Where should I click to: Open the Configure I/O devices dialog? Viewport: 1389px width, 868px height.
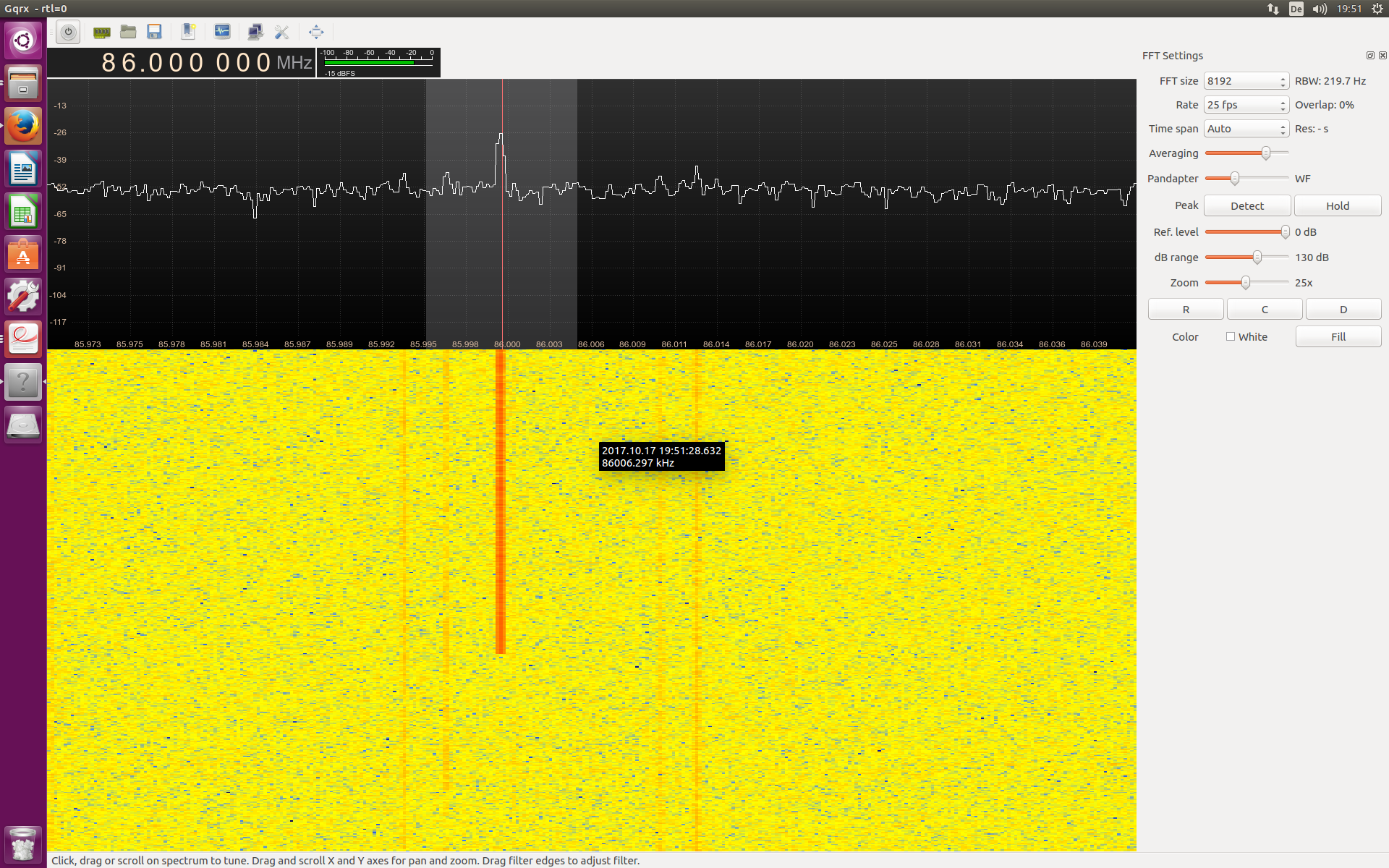[x=101, y=32]
